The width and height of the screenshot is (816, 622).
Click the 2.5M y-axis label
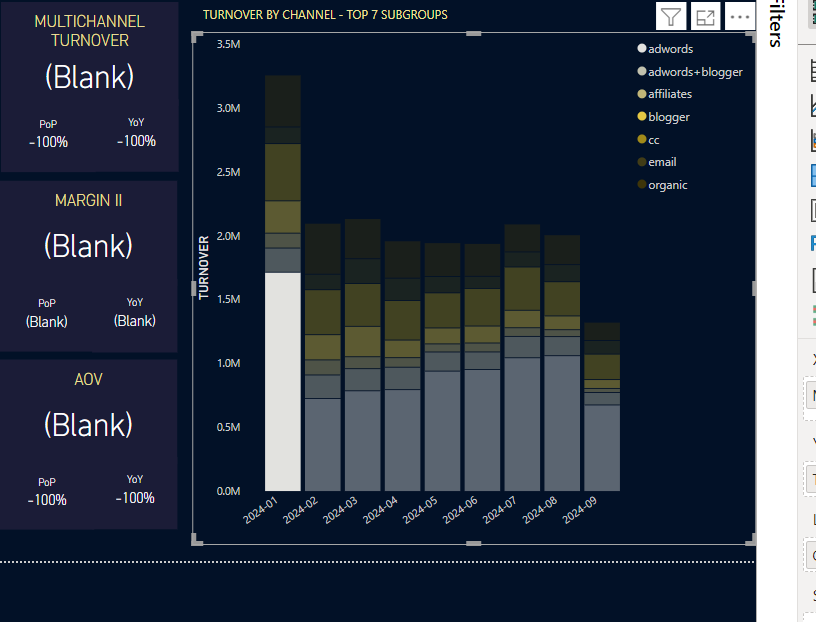(x=228, y=172)
